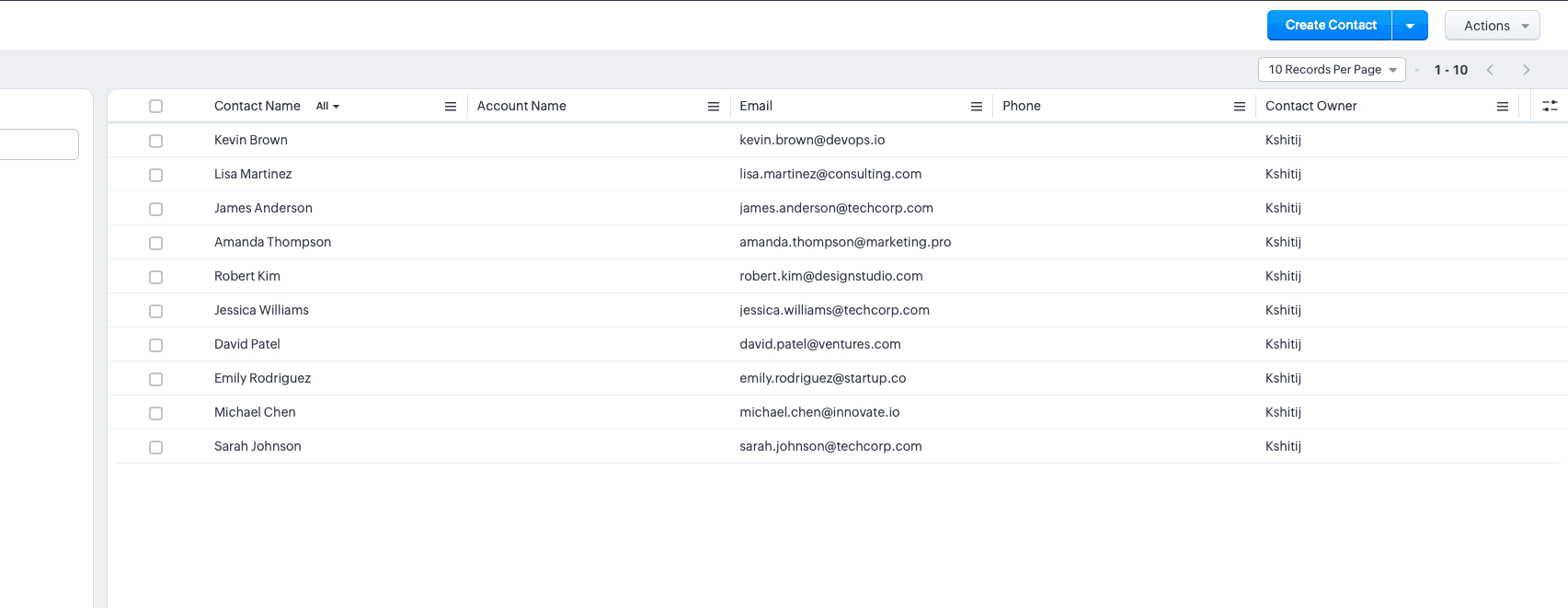Click email jessica.williams@techcorp.com
The image size is (1568, 608).
click(834, 310)
